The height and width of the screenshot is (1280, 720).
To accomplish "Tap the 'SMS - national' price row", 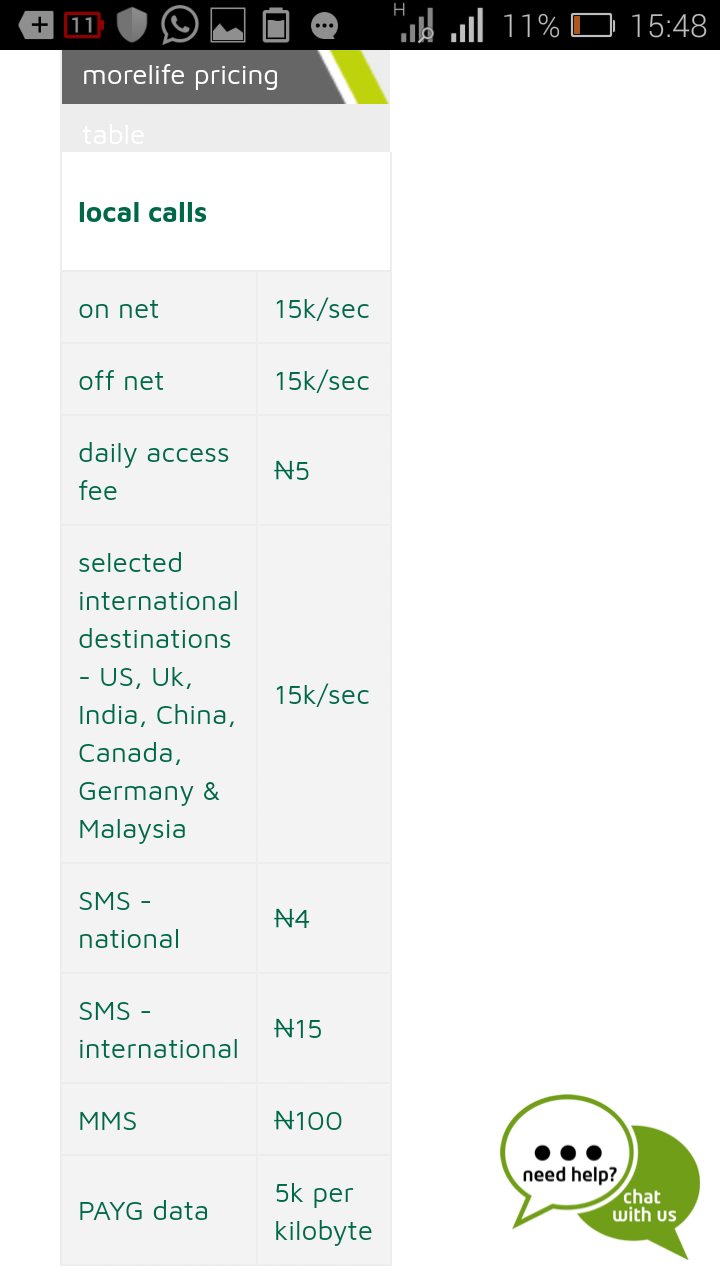I will click(x=226, y=919).
